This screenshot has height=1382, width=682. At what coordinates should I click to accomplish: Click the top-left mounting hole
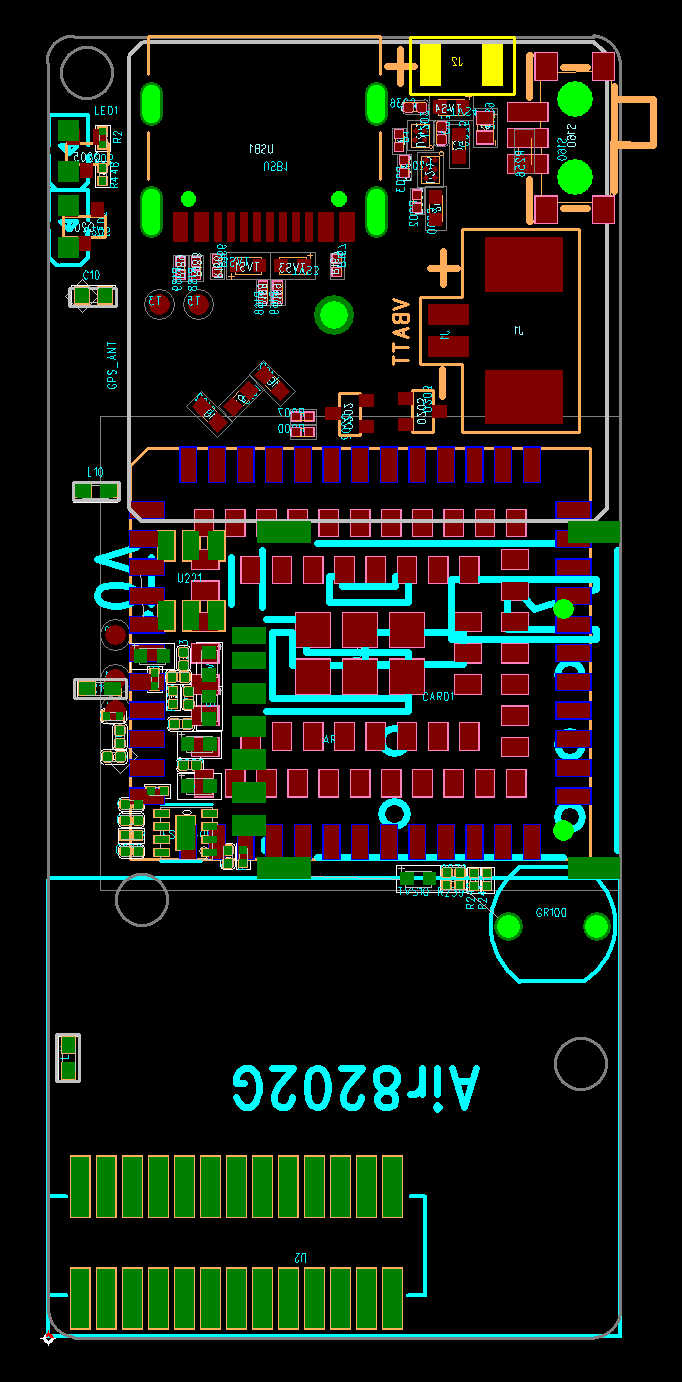(x=87, y=71)
